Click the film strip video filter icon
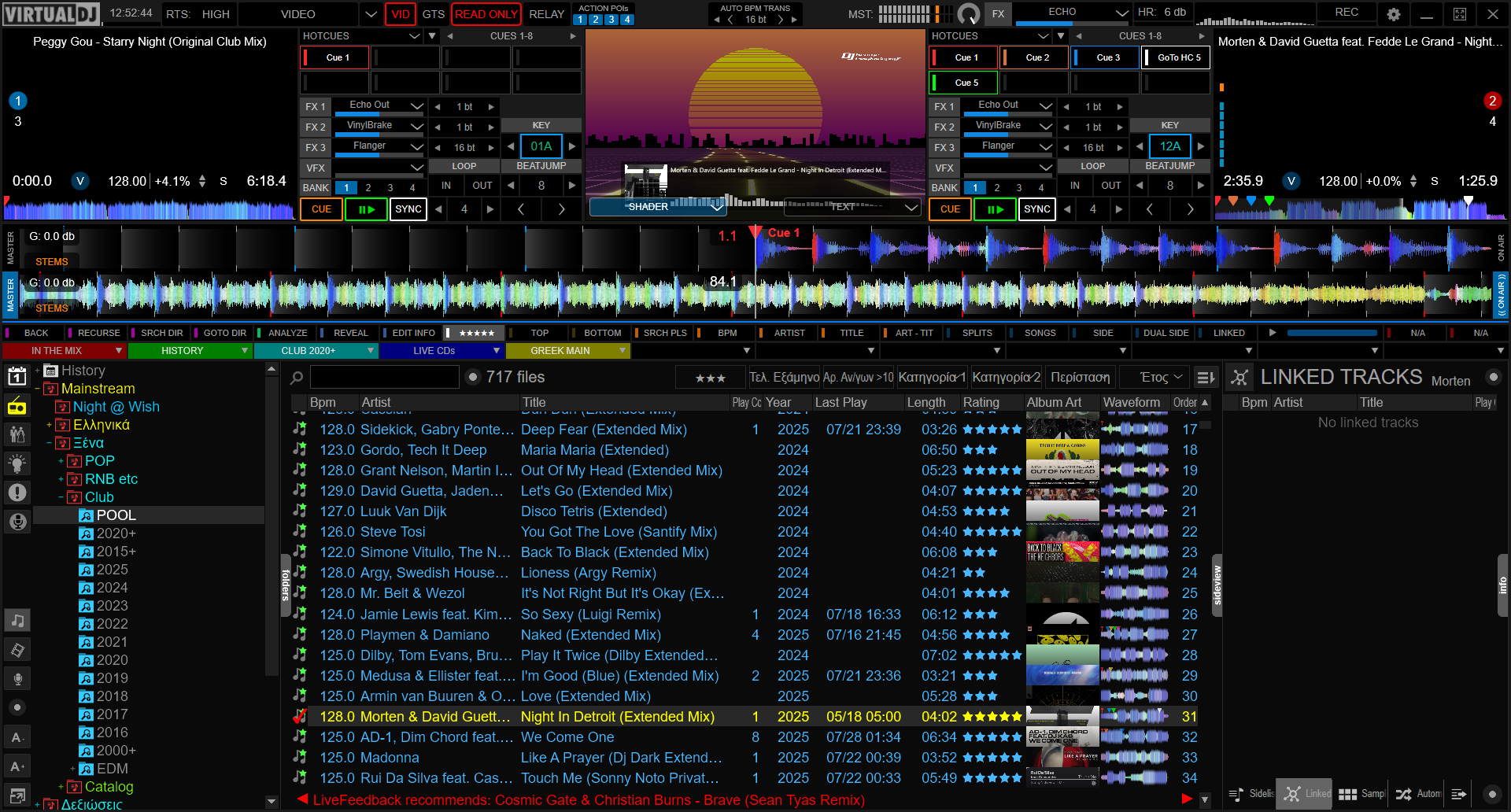This screenshot has height=812, width=1511. pyautogui.click(x=17, y=650)
